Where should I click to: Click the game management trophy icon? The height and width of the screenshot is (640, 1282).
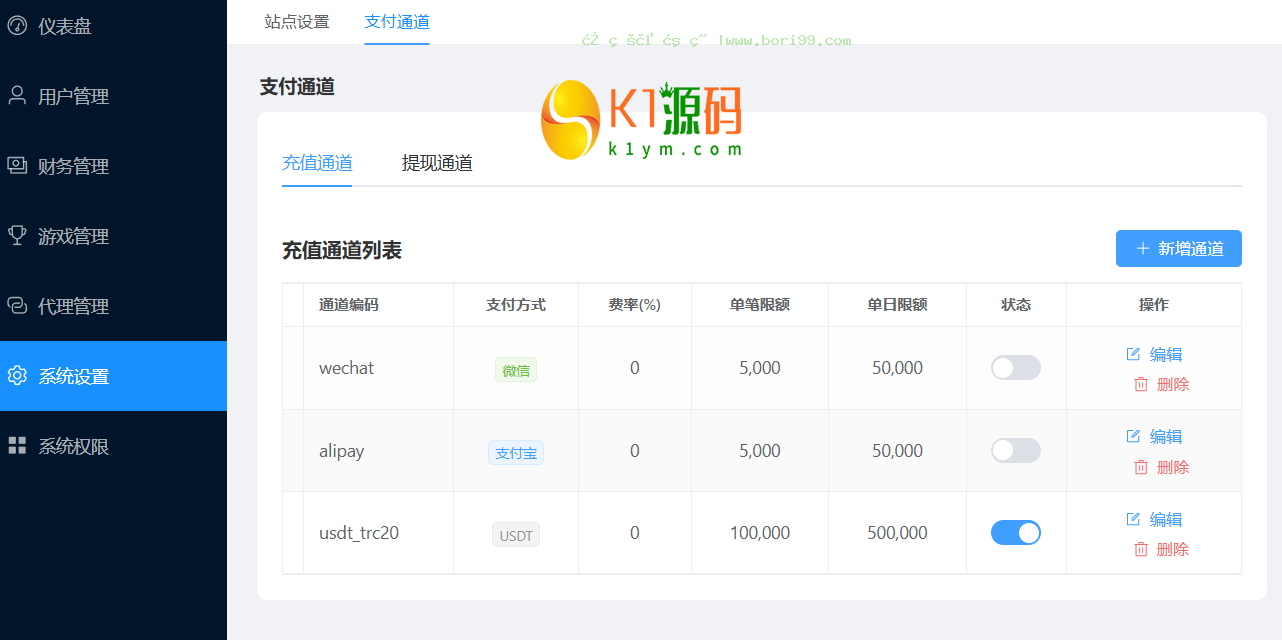click(x=17, y=236)
